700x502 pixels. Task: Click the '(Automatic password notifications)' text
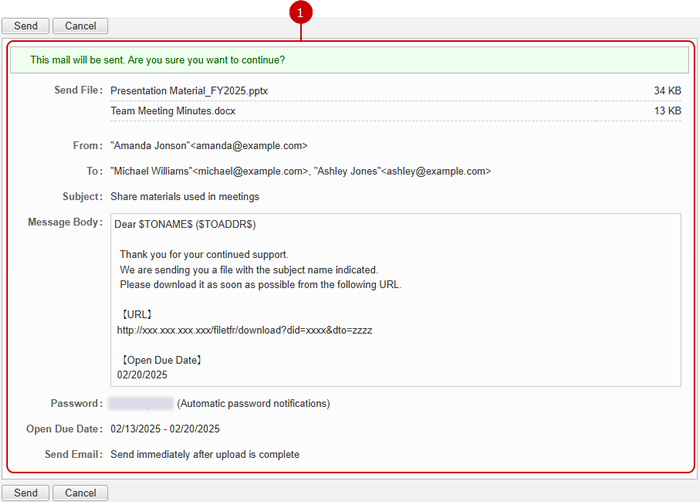point(254,403)
